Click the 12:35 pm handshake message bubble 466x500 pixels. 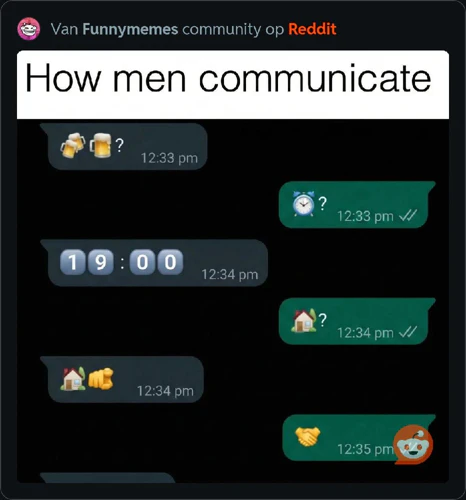pyautogui.click(x=359, y=438)
